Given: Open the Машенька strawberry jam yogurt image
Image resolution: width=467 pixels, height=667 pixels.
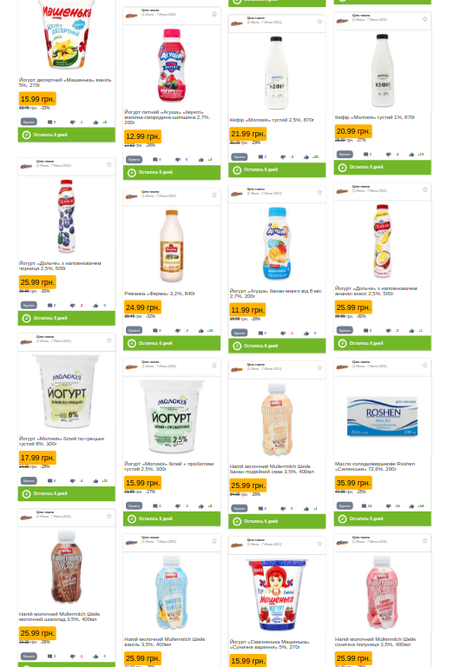Looking at the screenshot, I should (x=277, y=594).
